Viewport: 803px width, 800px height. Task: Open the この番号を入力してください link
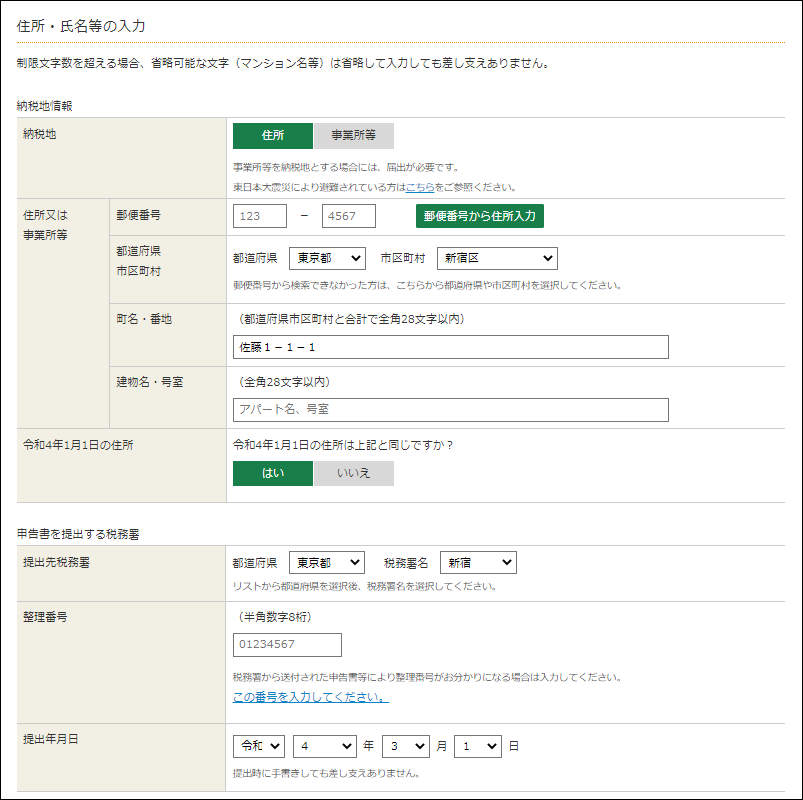[x=311, y=697]
